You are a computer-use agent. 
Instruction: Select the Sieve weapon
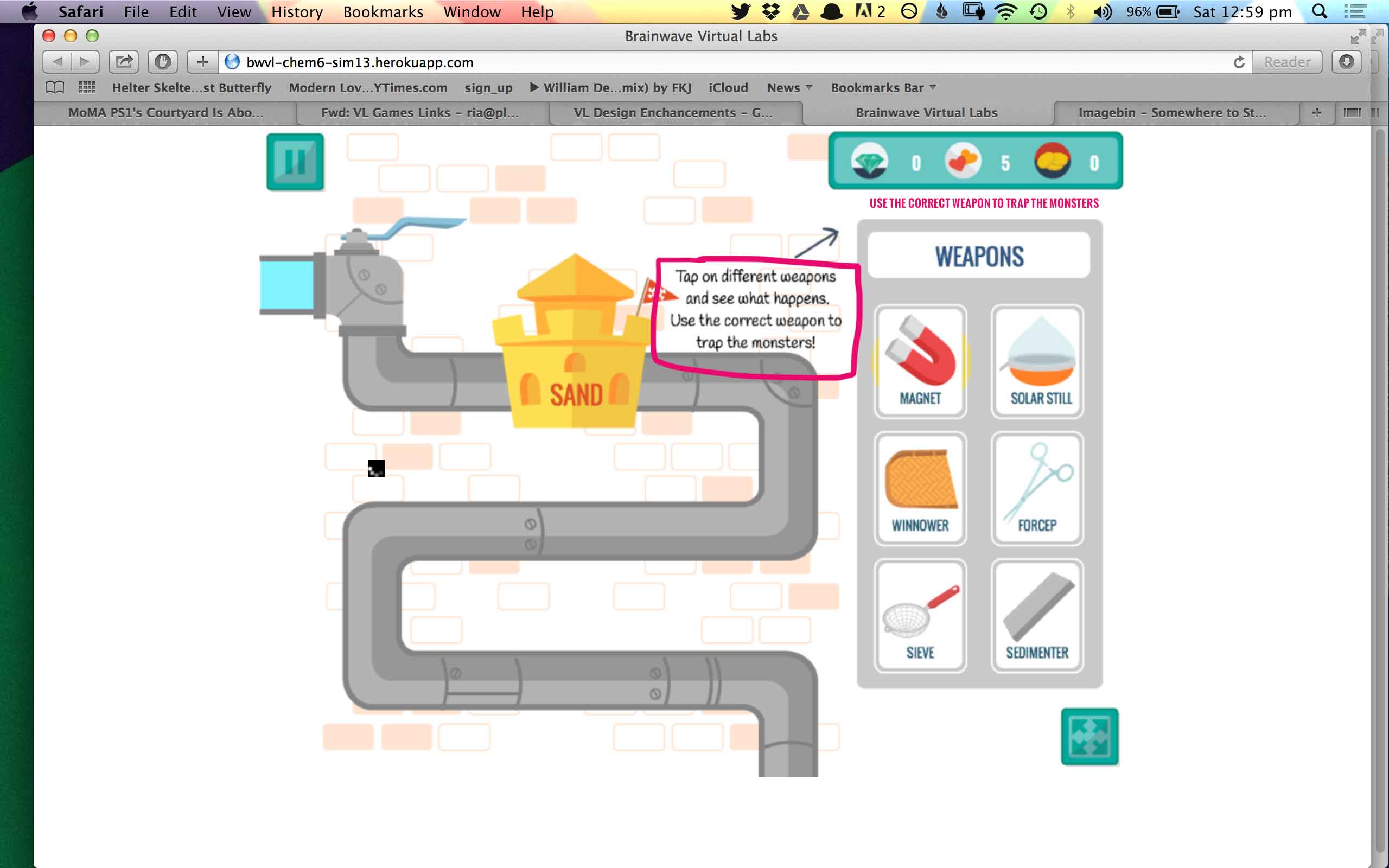pos(920,616)
